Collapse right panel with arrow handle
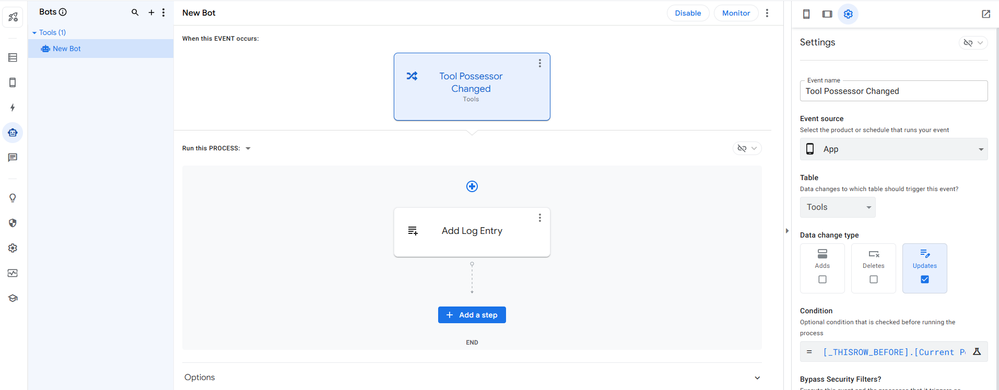Image resolution: width=999 pixels, height=390 pixels. 786,231
